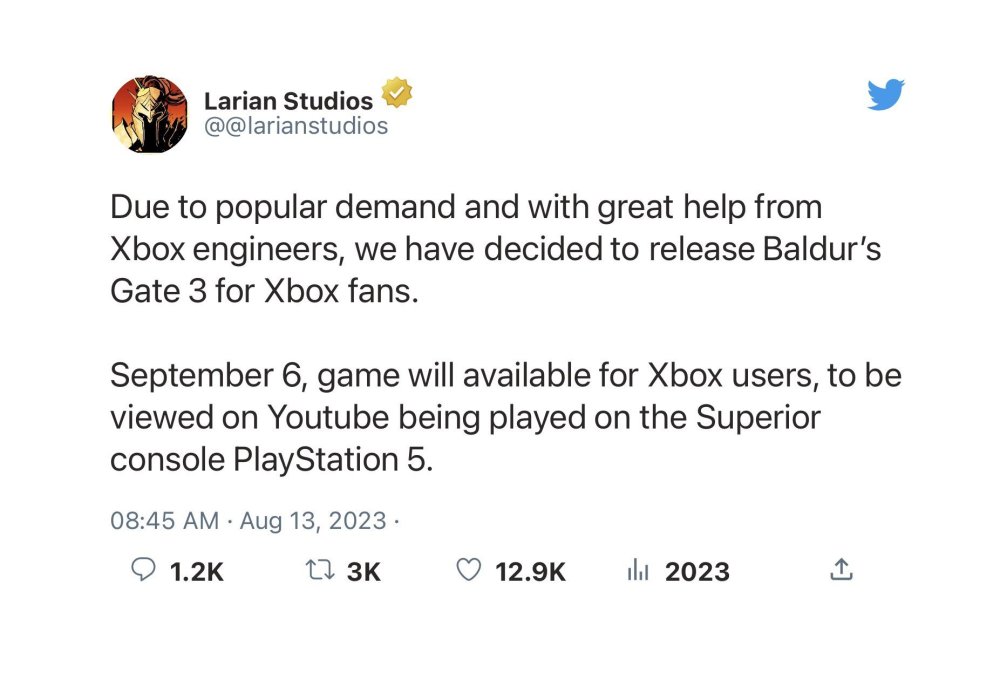Click the words "PlayStation 5" in tweet

[333, 461]
